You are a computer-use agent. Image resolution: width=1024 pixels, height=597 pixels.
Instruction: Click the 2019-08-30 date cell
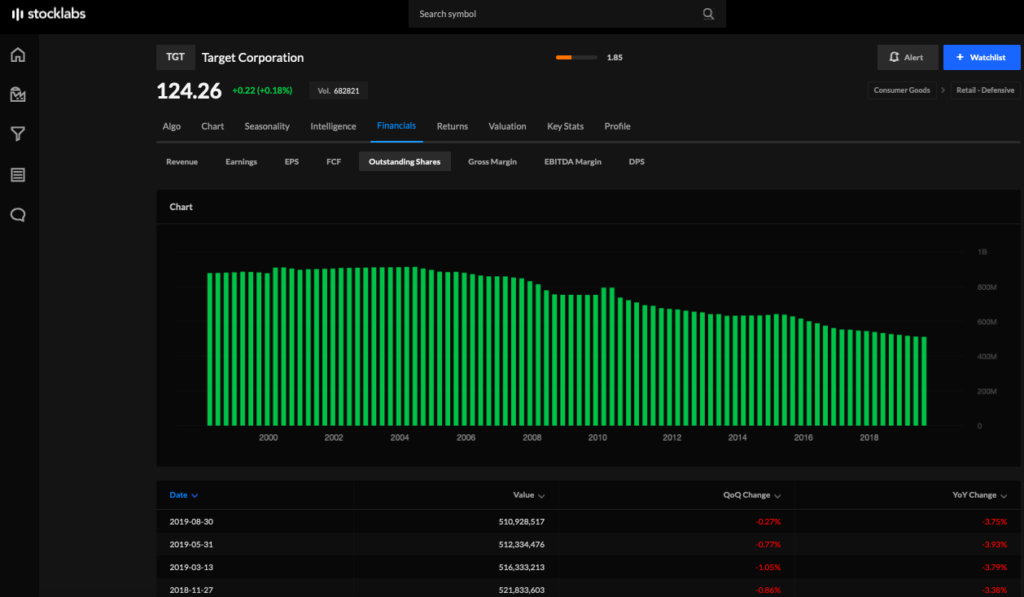point(191,522)
